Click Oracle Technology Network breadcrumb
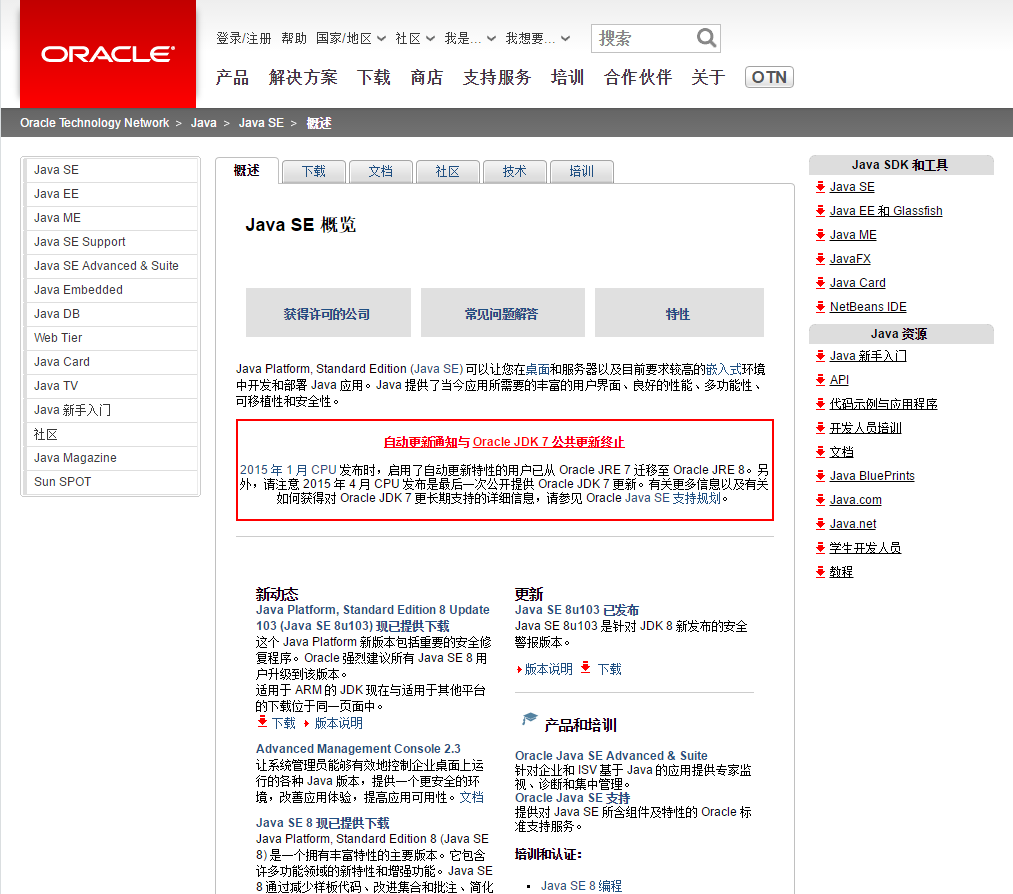Image resolution: width=1013 pixels, height=894 pixels. tap(94, 123)
